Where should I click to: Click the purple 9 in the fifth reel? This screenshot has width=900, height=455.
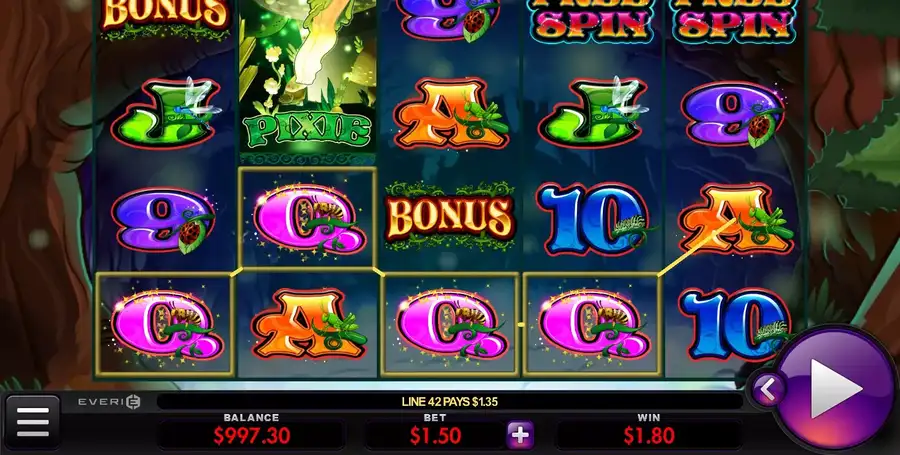point(733,114)
